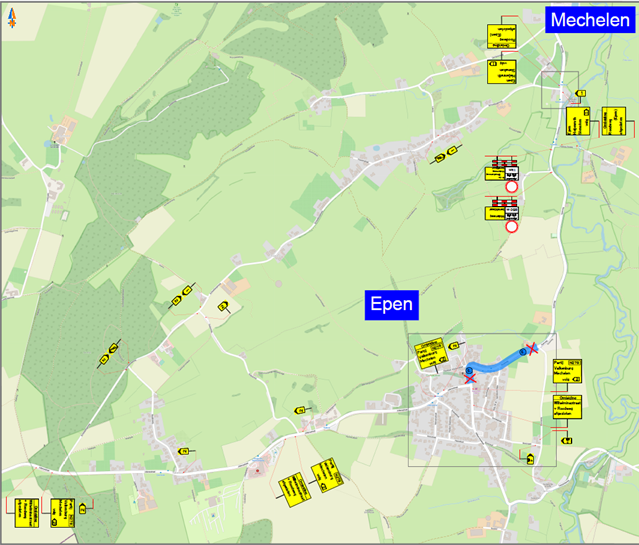The image size is (639, 545).
Task: Click the Valkenburg Mechelen sign right of Epen box
Action: pos(566,371)
